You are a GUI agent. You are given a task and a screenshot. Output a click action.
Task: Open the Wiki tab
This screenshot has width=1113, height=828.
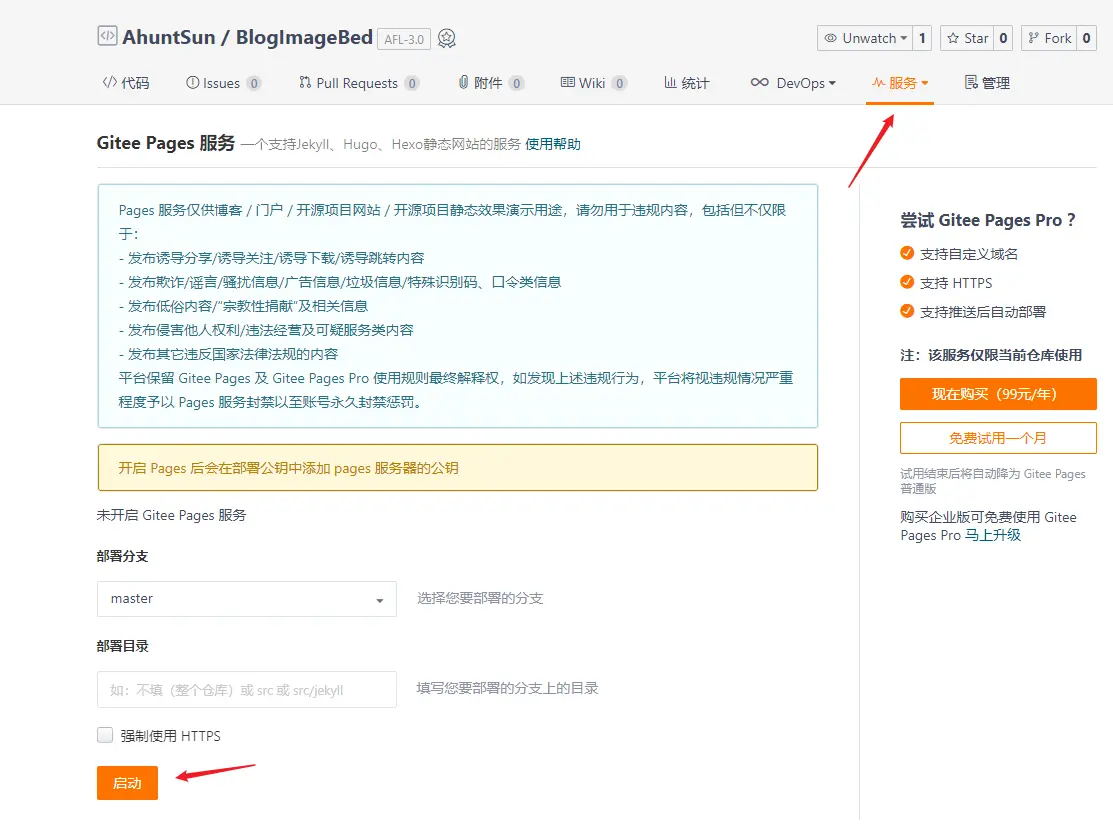click(593, 83)
